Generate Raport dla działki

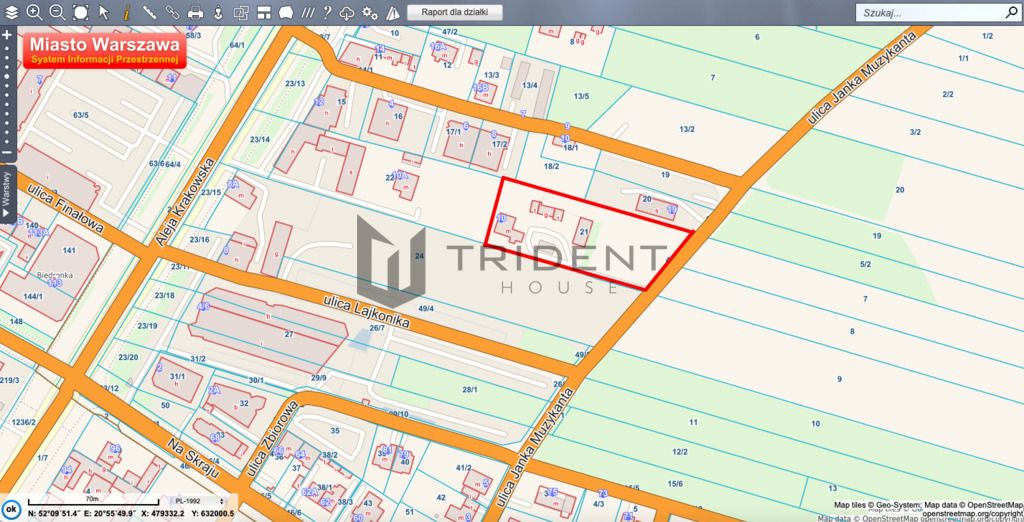tap(455, 12)
